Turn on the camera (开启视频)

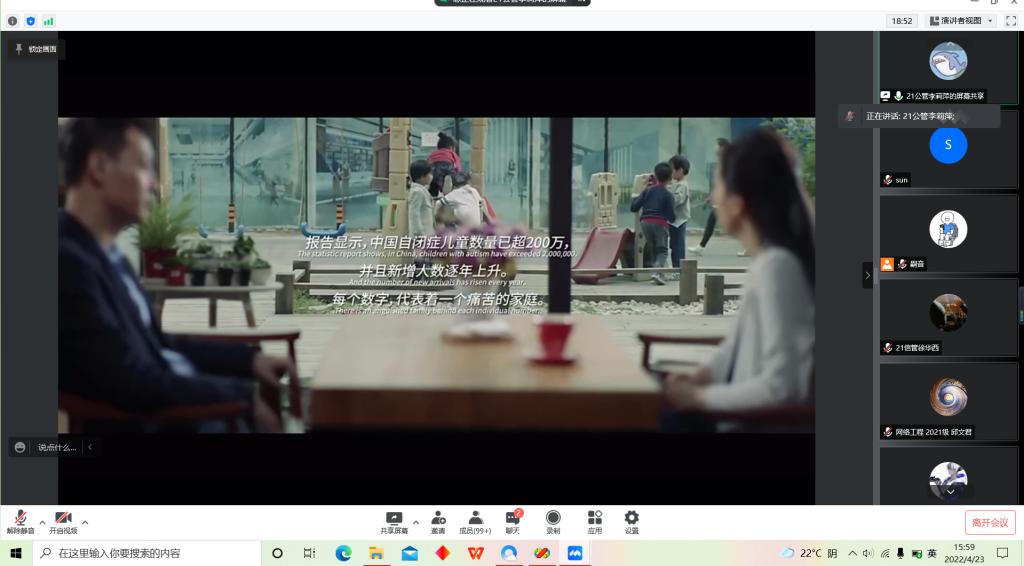(63, 522)
